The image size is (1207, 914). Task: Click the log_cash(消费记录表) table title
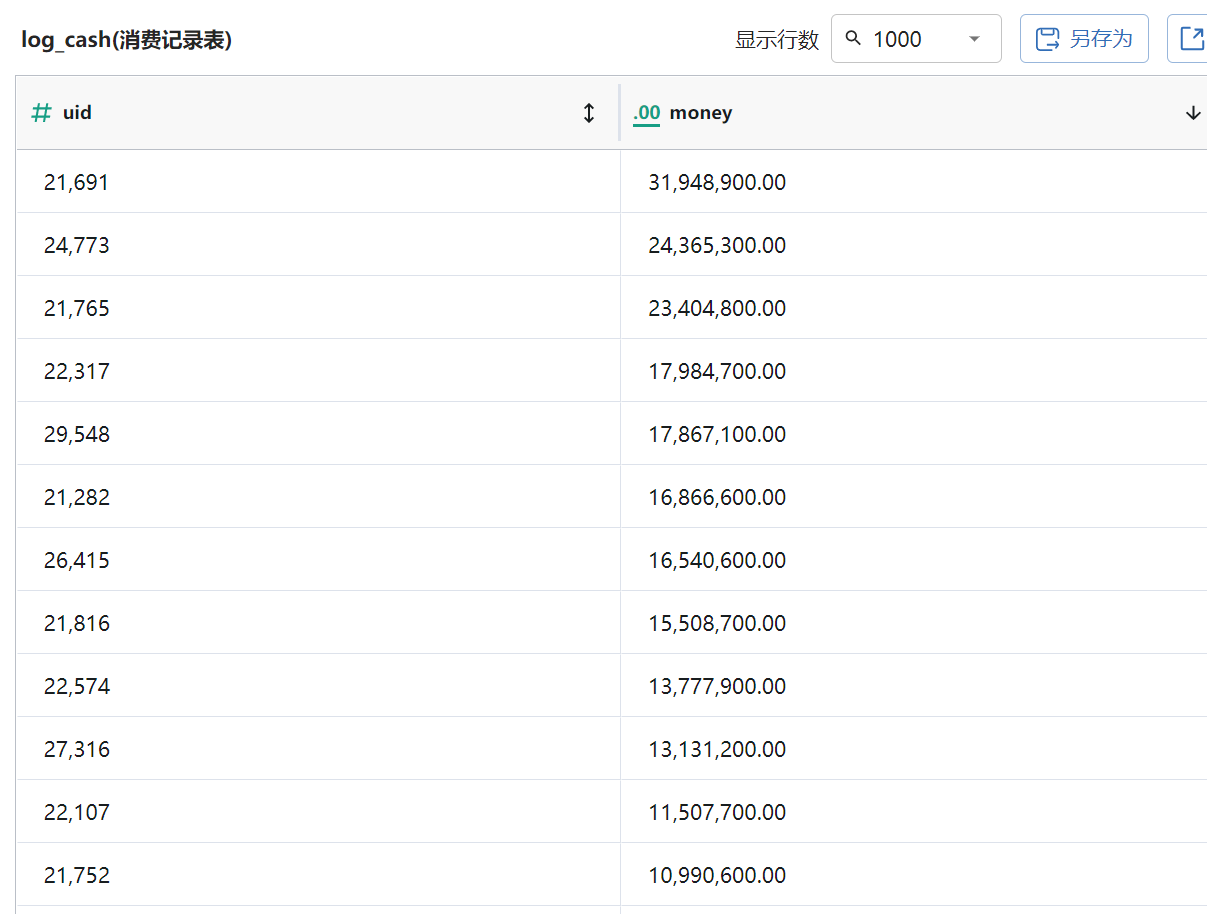pos(127,40)
